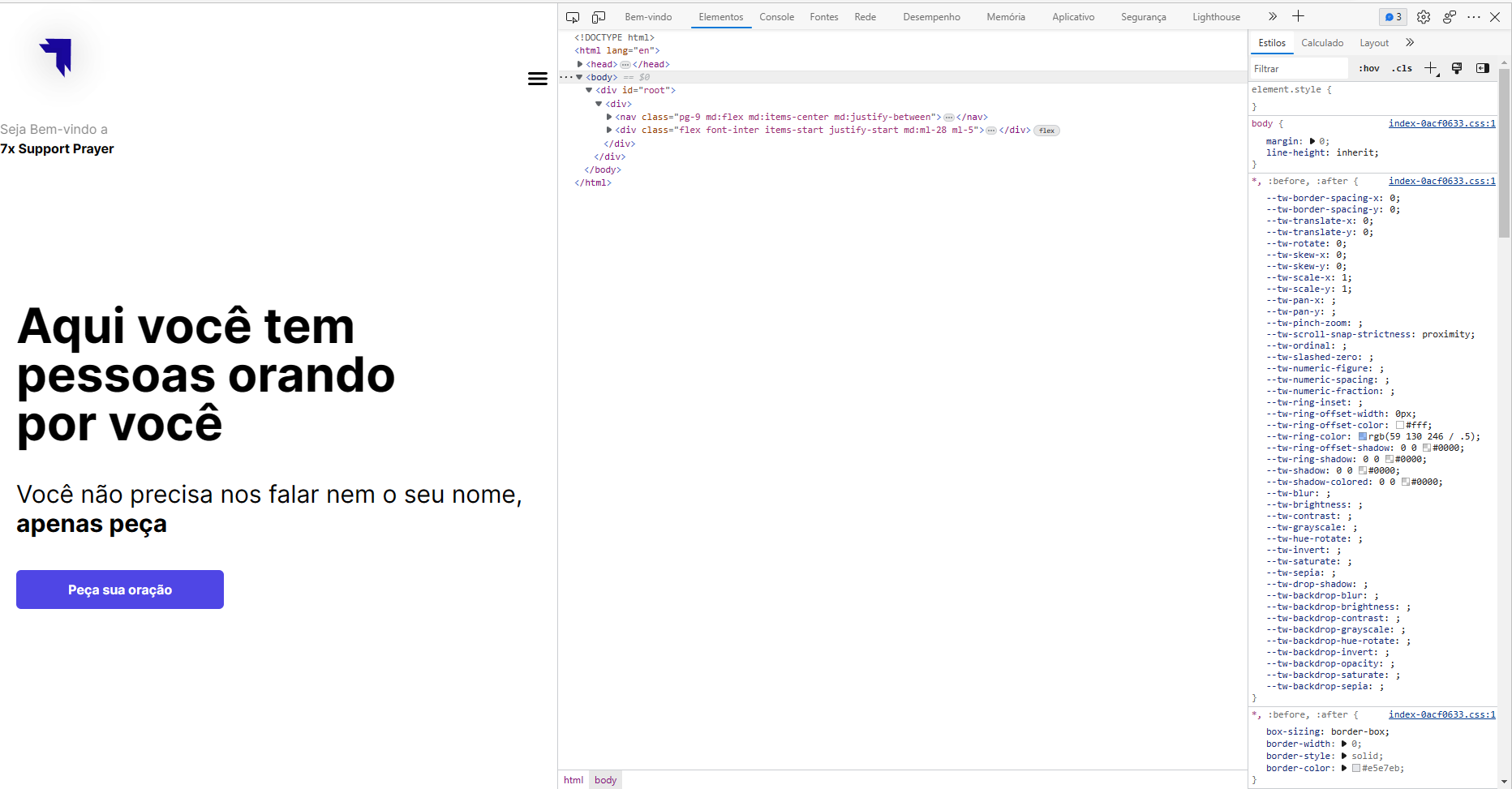
Task: Open the customize DevTools three-dot menu
Action: [x=1475, y=16]
